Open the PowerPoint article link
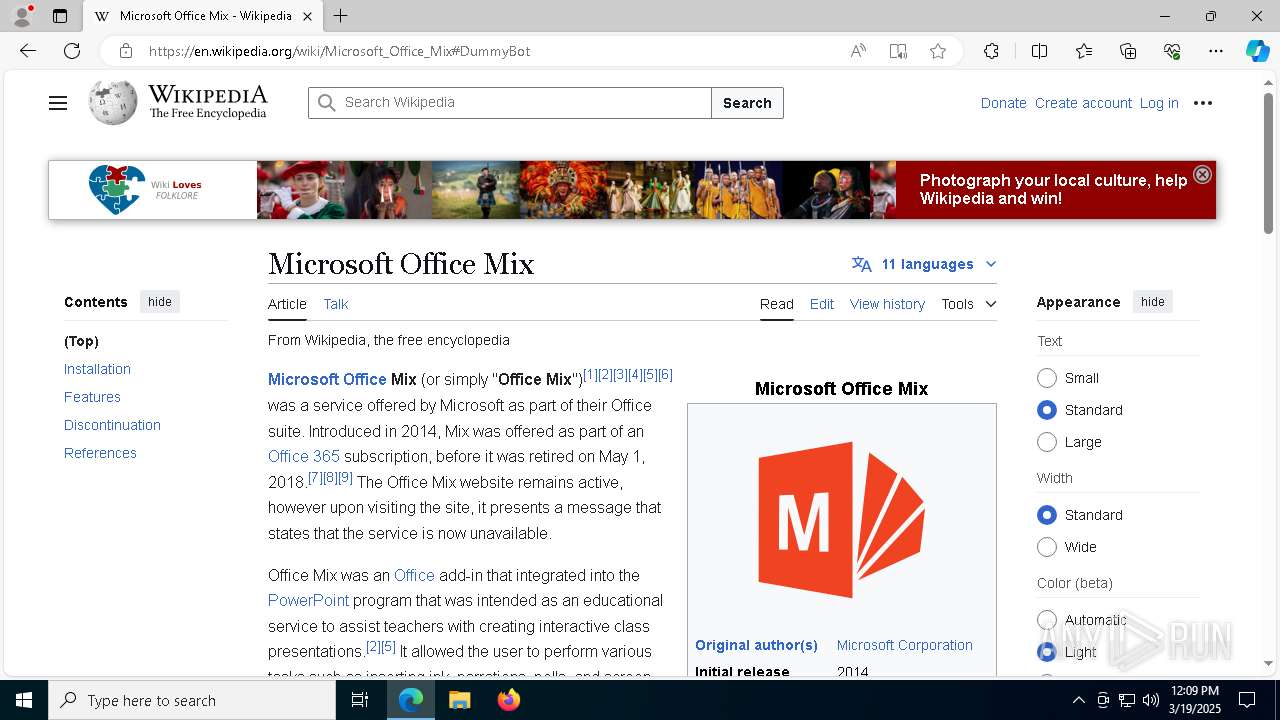The image size is (1280, 720). point(308,600)
